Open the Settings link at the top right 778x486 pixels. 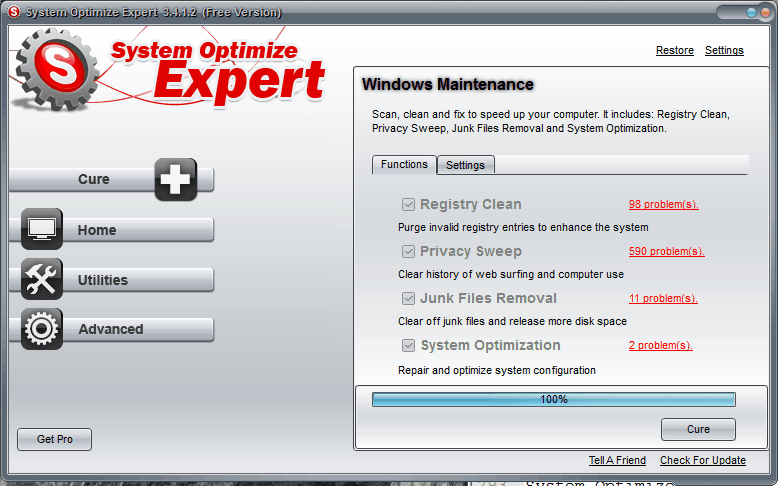click(x=724, y=50)
